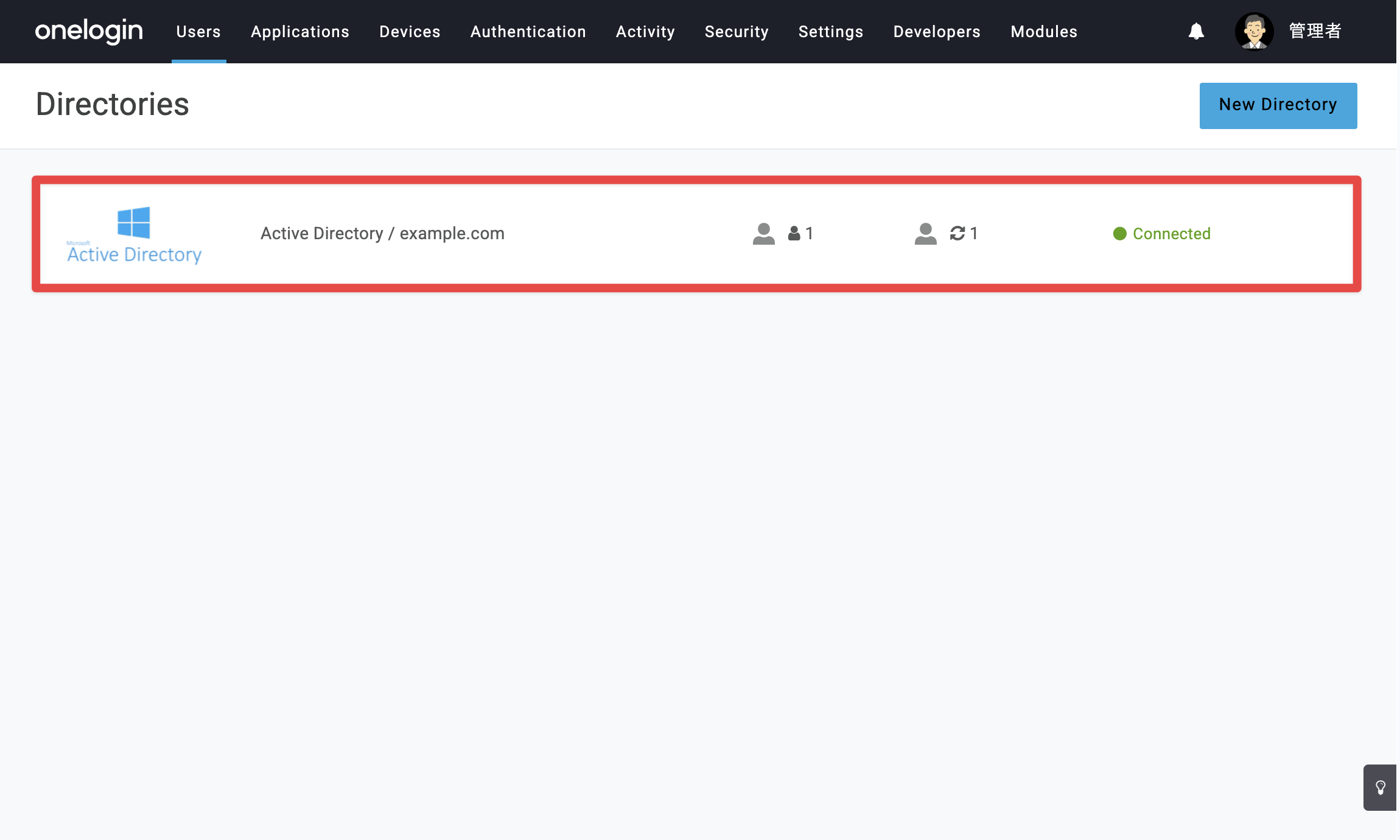The height and width of the screenshot is (840, 1400).
Task: Open the Developers menu
Action: [937, 32]
